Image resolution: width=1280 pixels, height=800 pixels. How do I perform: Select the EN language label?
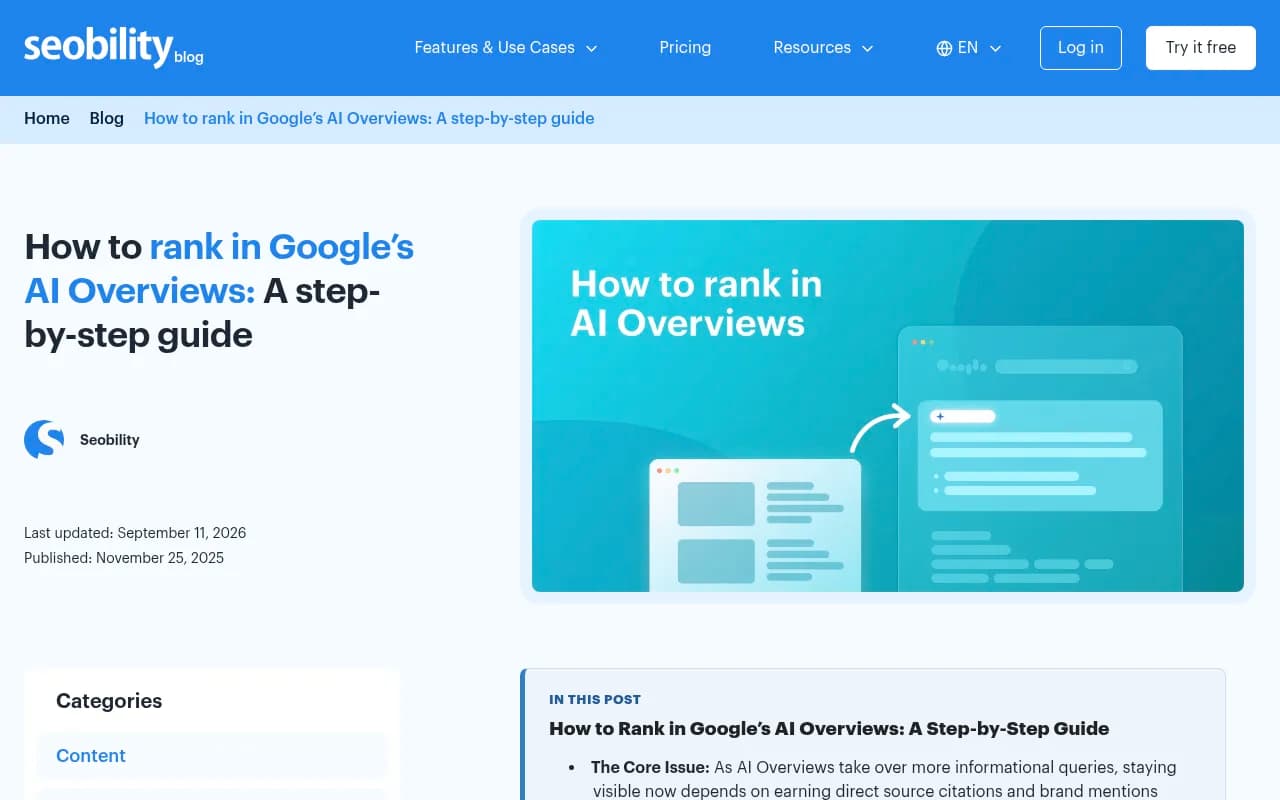pos(968,47)
